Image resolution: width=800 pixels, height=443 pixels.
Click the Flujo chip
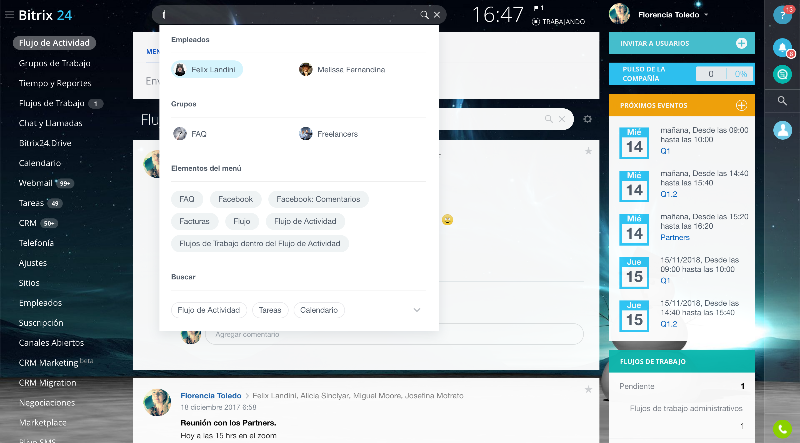(x=242, y=221)
